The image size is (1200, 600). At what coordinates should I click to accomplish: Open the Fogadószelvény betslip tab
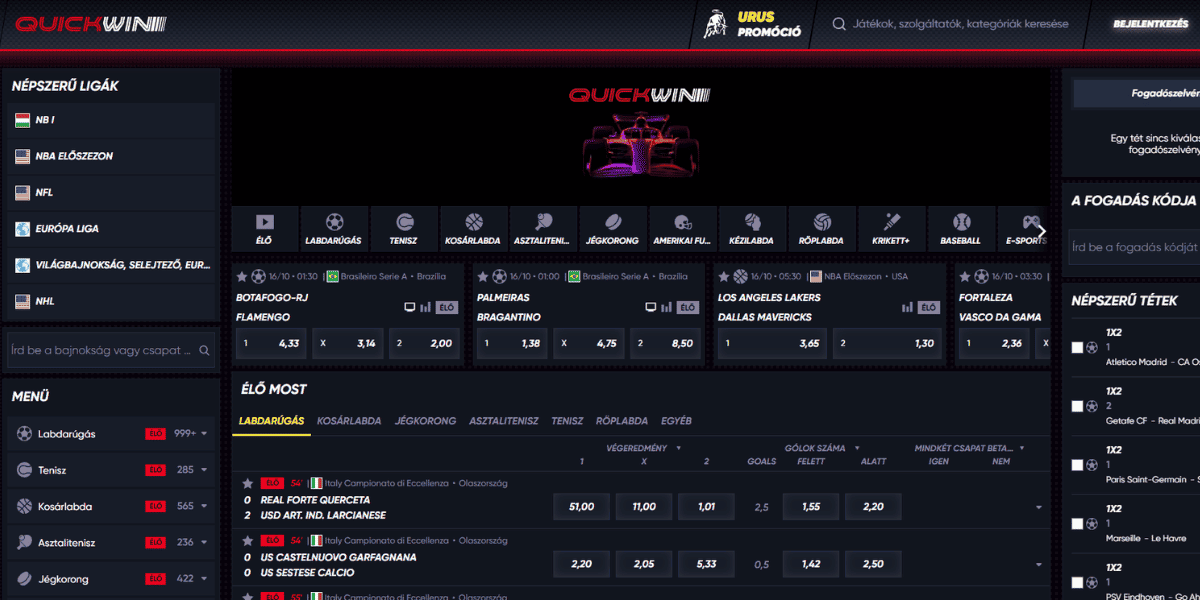click(x=1138, y=93)
